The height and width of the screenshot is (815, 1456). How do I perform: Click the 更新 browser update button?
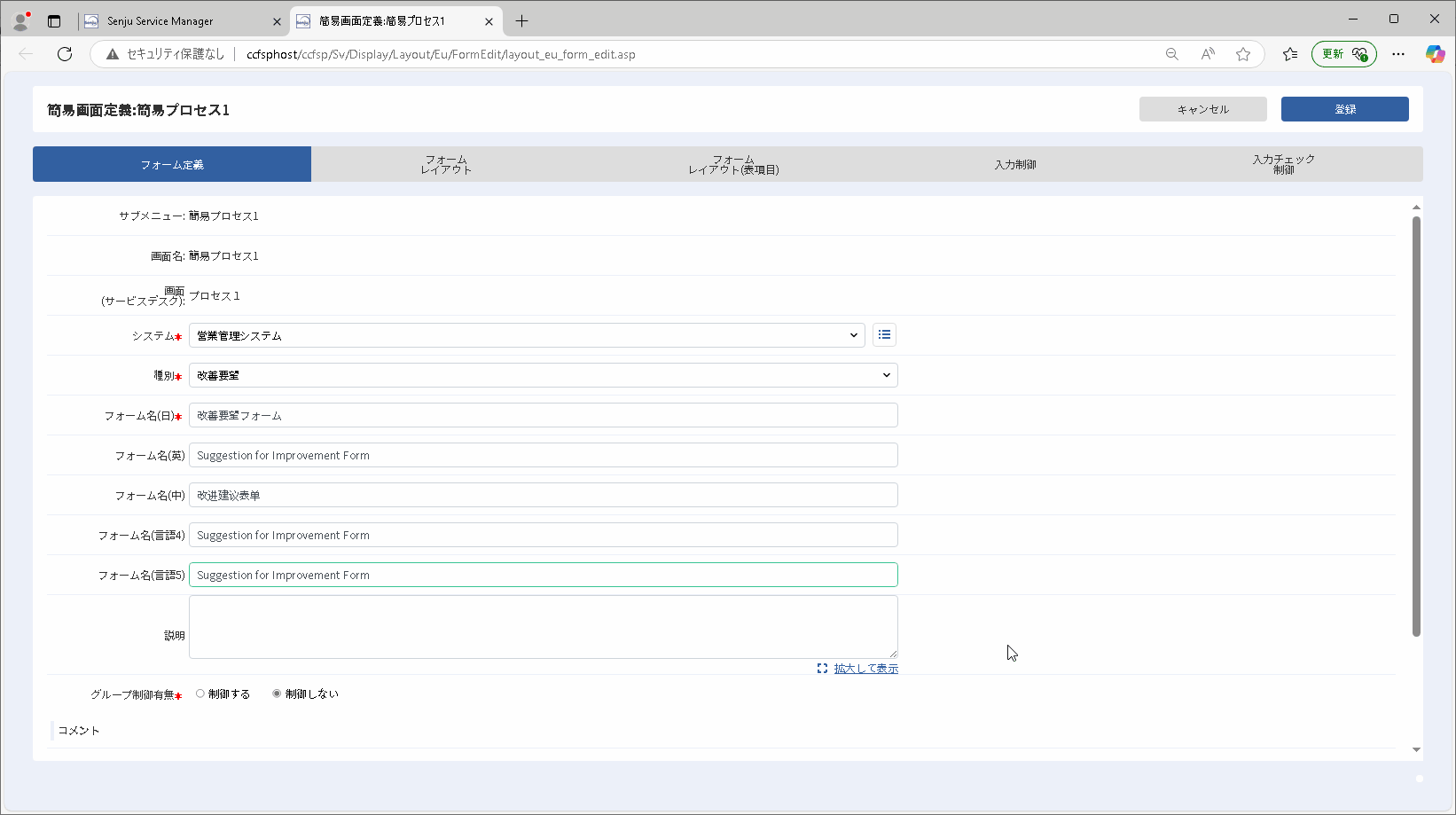tap(1344, 54)
